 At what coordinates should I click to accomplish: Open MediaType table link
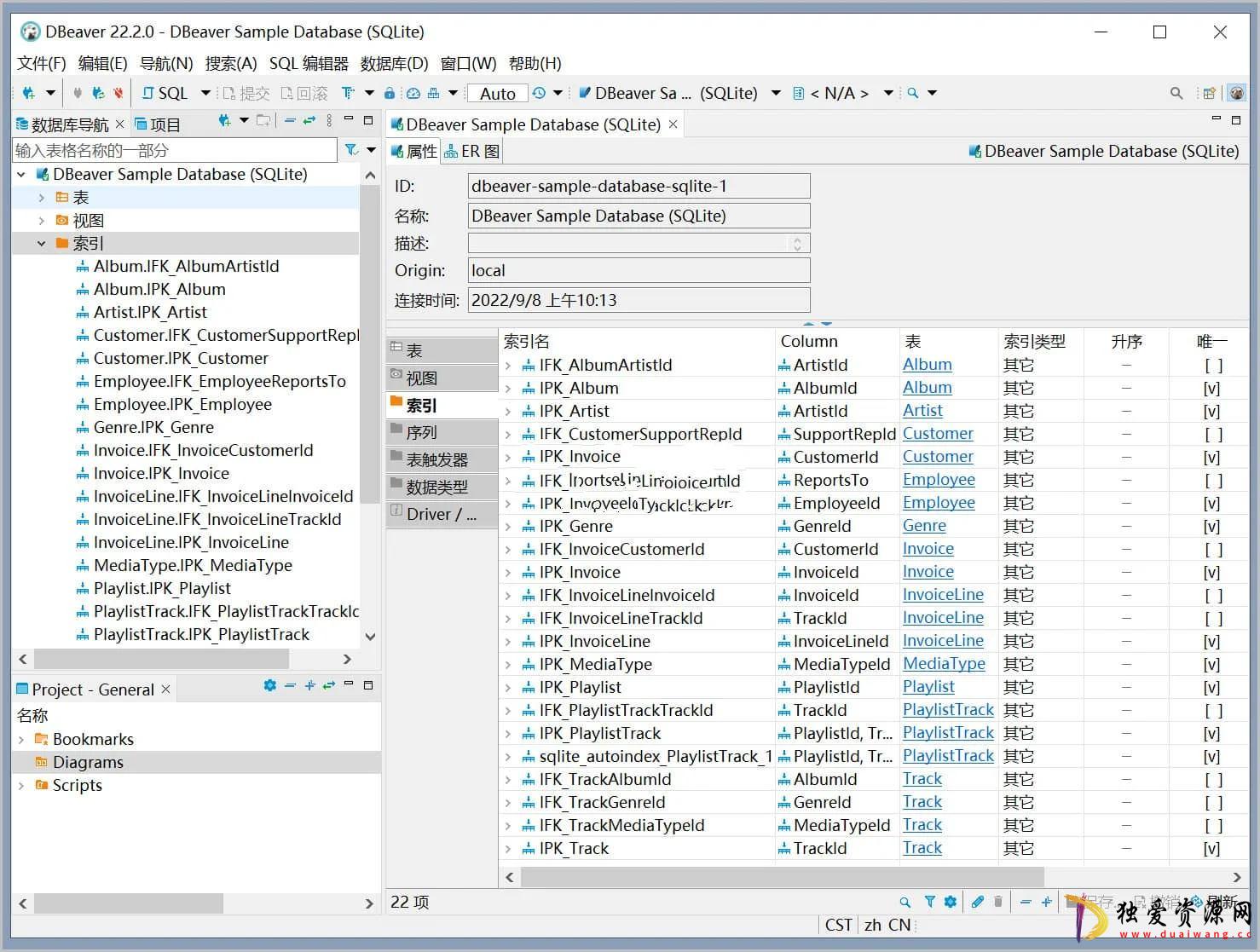click(x=944, y=664)
